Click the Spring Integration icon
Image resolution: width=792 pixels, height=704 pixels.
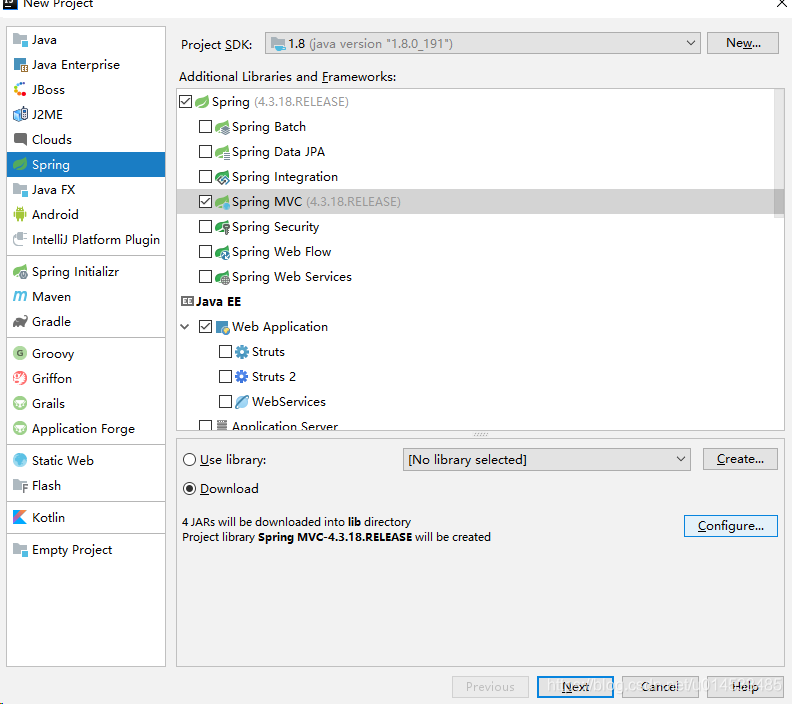pyautogui.click(x=222, y=177)
